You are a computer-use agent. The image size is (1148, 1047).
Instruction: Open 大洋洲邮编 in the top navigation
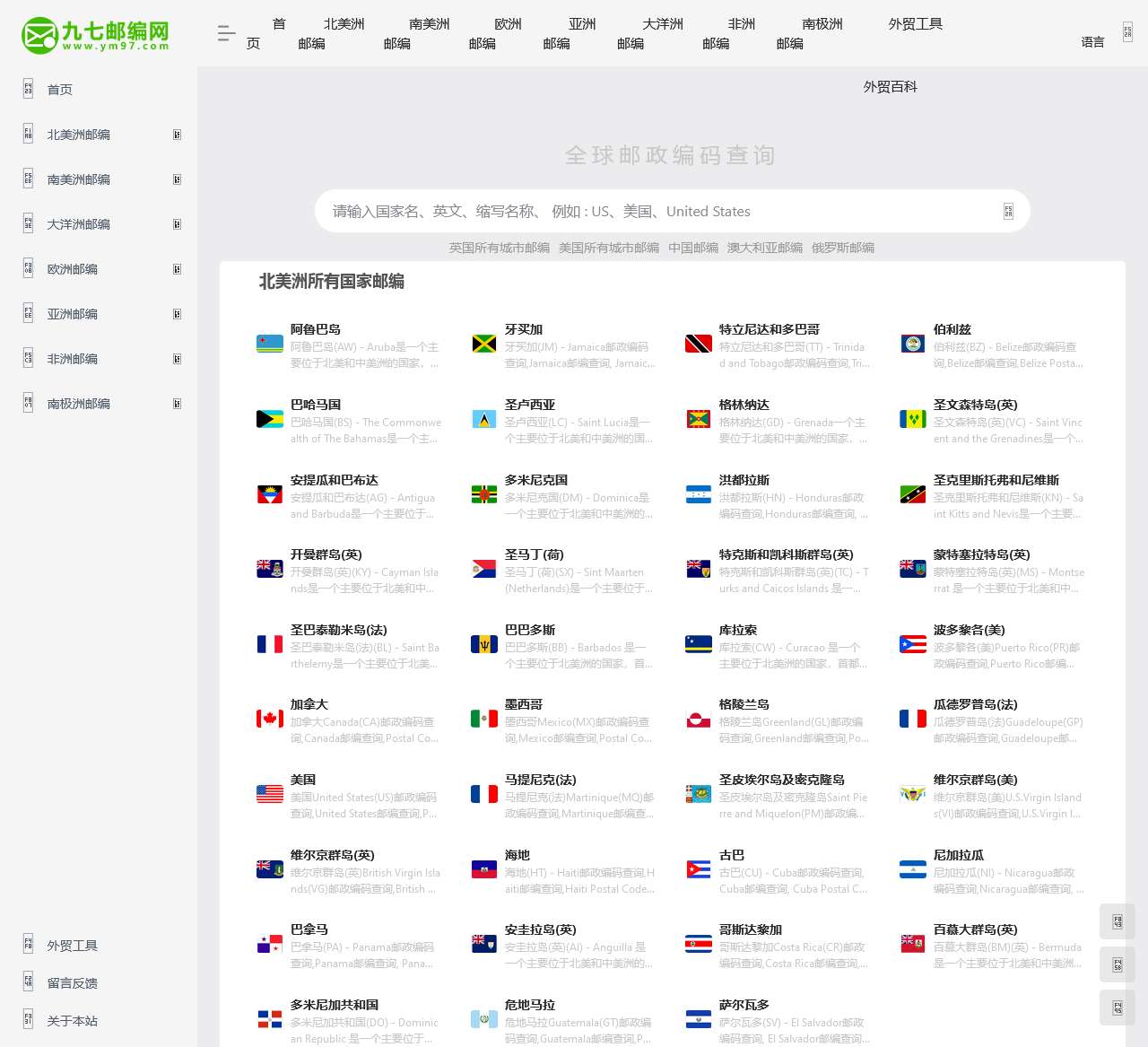[650, 33]
